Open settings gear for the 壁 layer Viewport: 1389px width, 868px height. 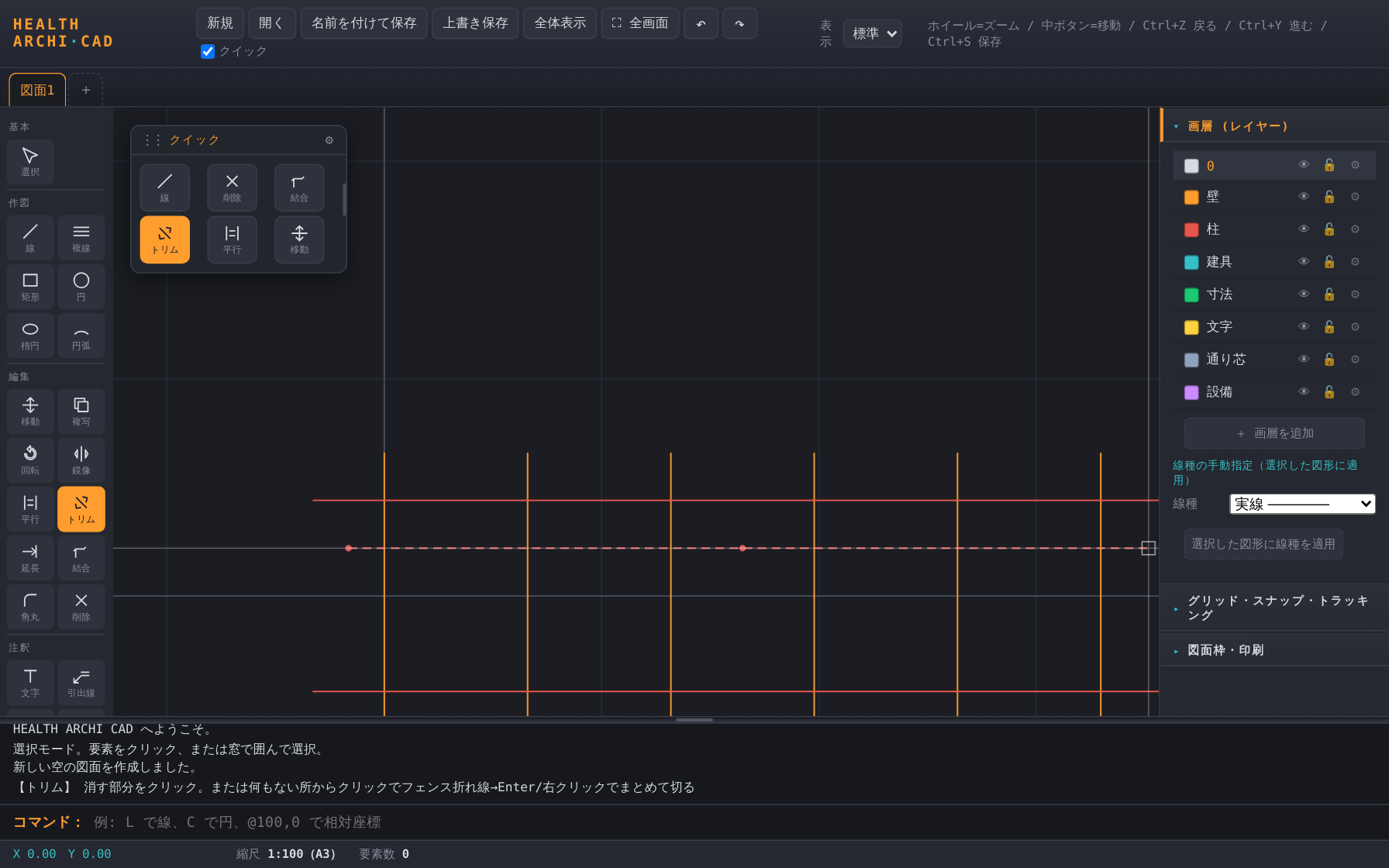1355,197
